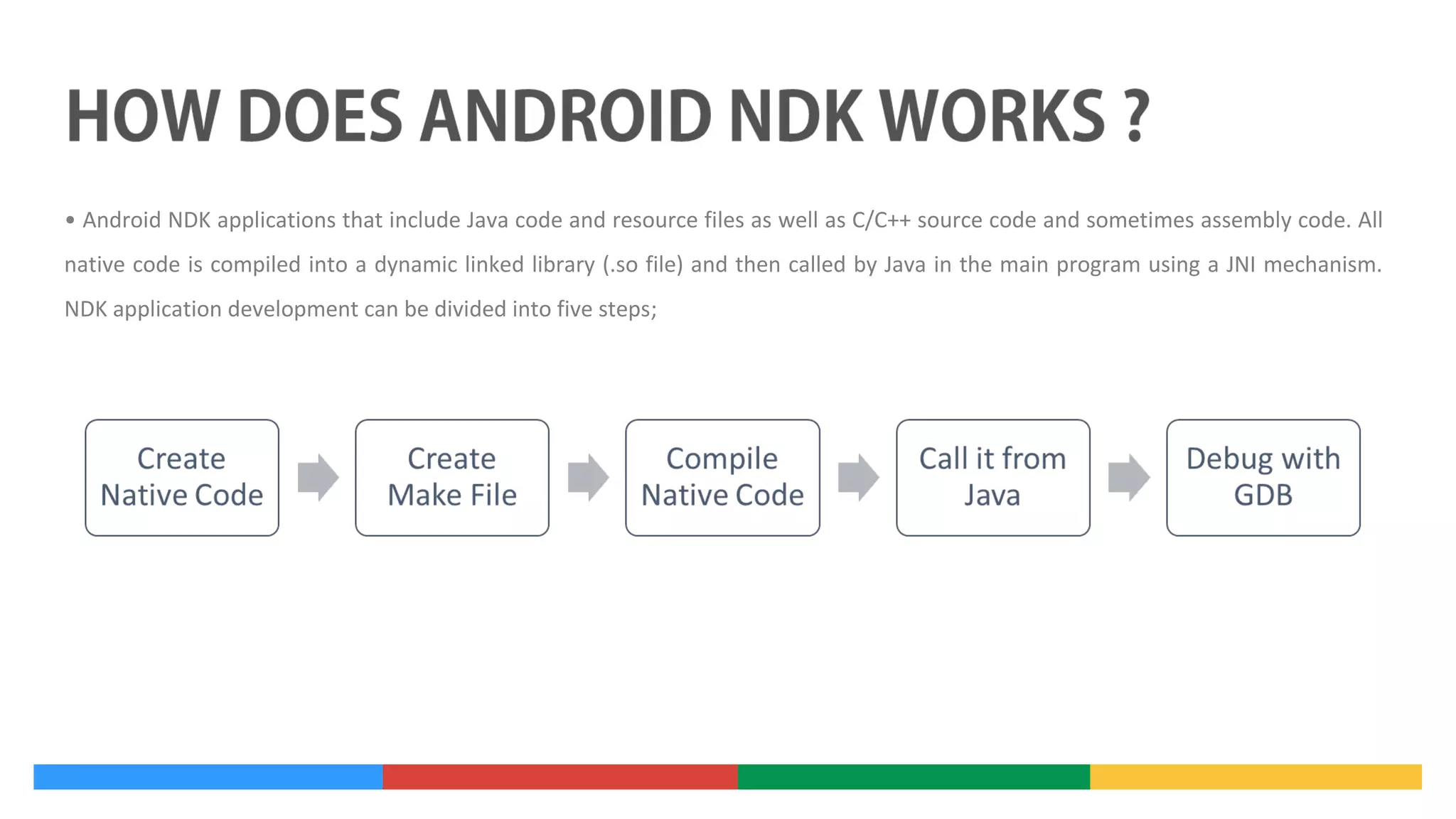
Task: Click the line starting 'native code is compiled'
Action: (723, 264)
